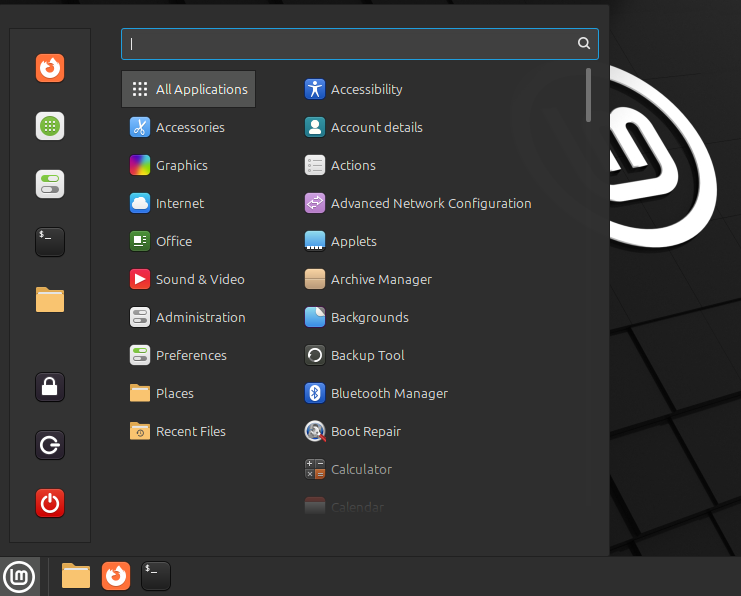Launch Terminal from the favorites sidebar
This screenshot has width=741, height=596.
coord(50,241)
